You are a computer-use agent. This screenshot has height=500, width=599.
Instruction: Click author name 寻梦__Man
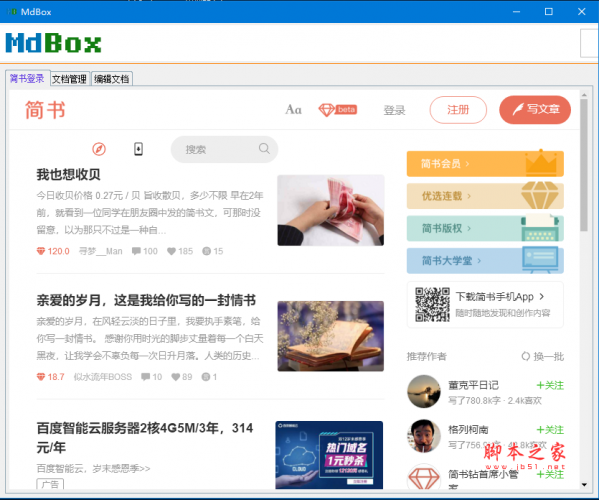[100, 251]
